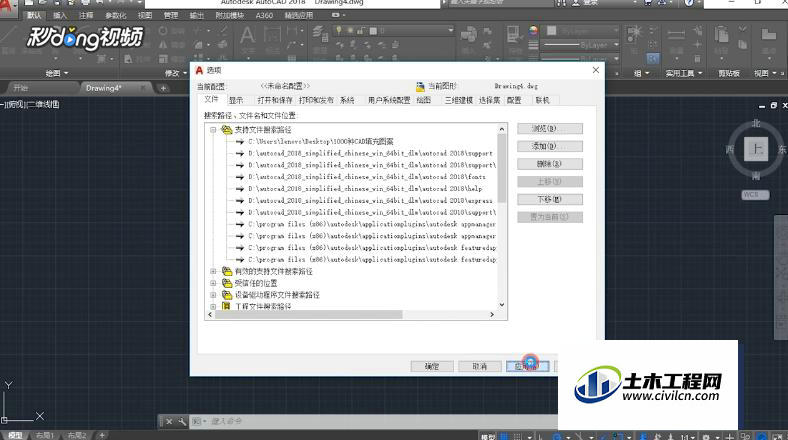This screenshot has width=788, height=440.
Task: Click the horizontal scrollbar left arrow
Action: pos(210,314)
